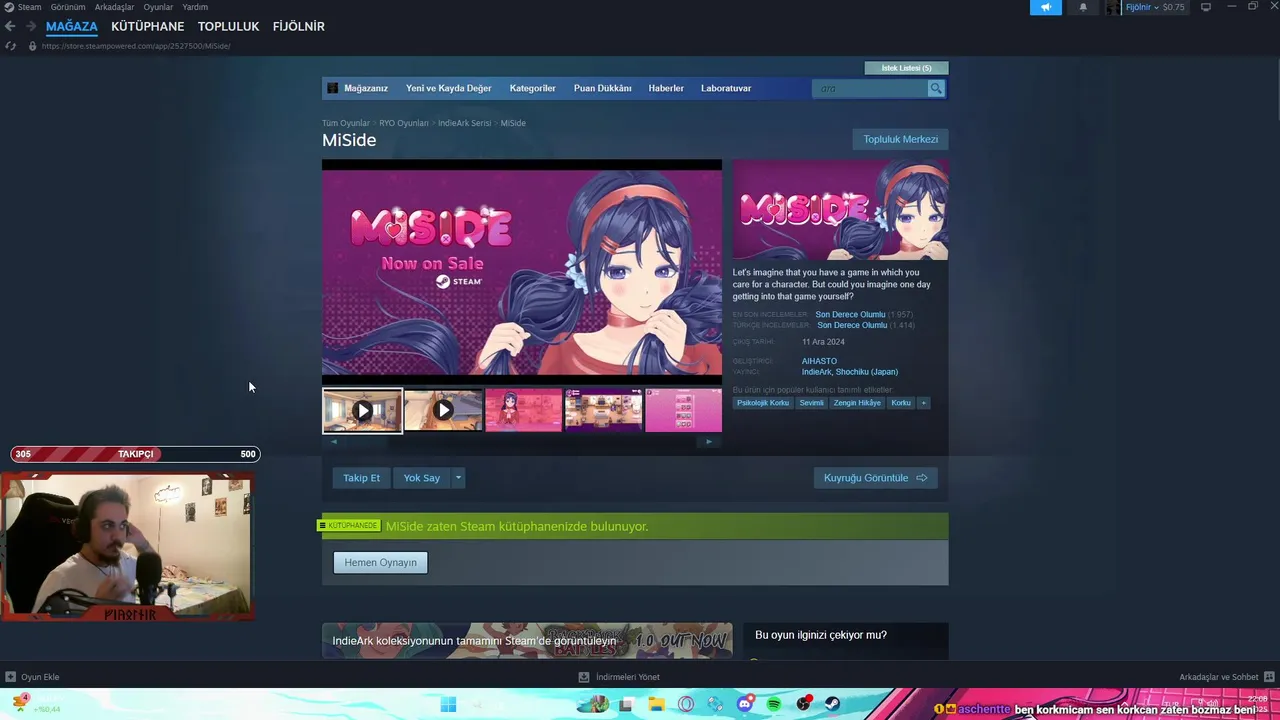Open the Kategoriler dropdown menu
Screen dimensions: 1280x720
click(532, 88)
